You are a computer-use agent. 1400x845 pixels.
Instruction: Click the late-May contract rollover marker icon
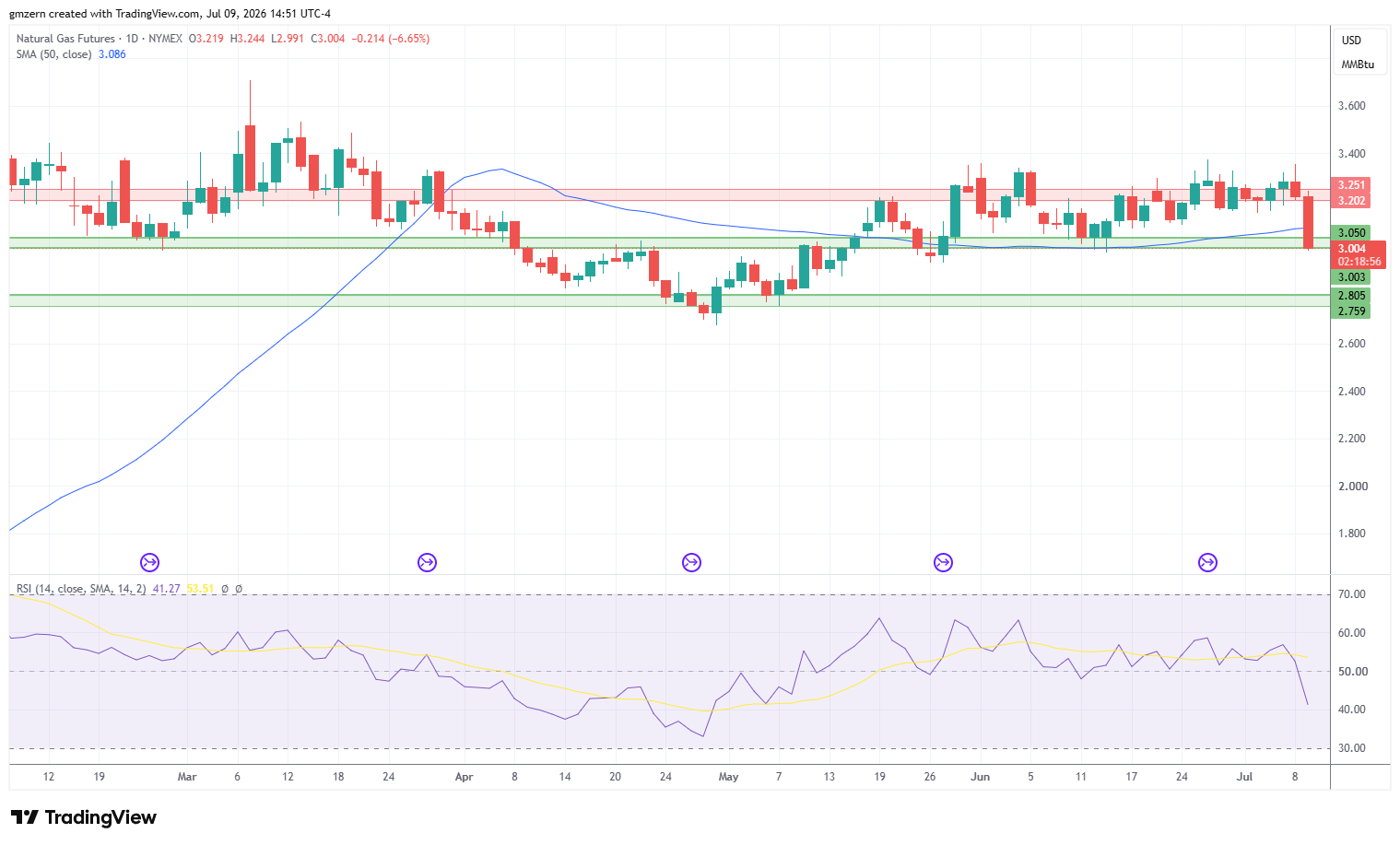pos(943,562)
